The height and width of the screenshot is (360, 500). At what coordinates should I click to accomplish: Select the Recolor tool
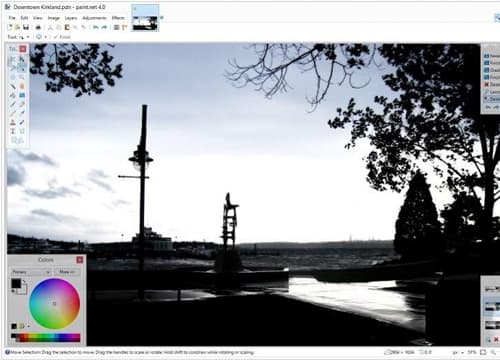click(x=22, y=122)
